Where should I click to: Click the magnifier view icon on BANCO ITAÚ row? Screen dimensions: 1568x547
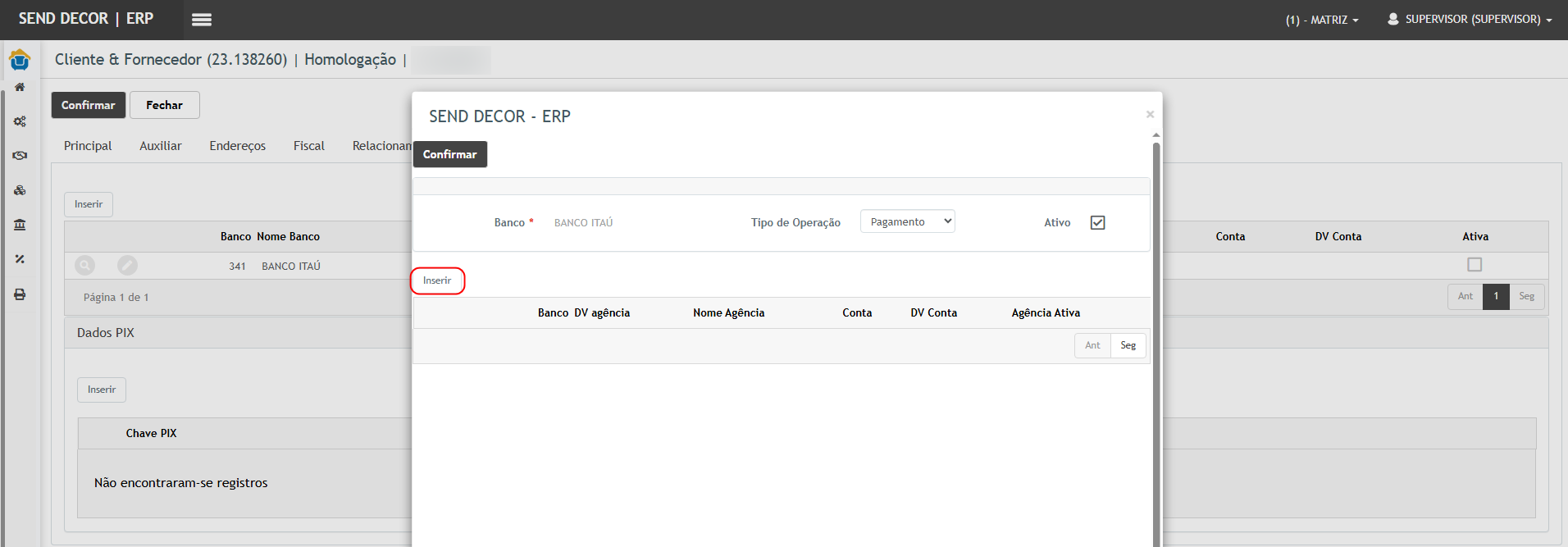coord(85,266)
